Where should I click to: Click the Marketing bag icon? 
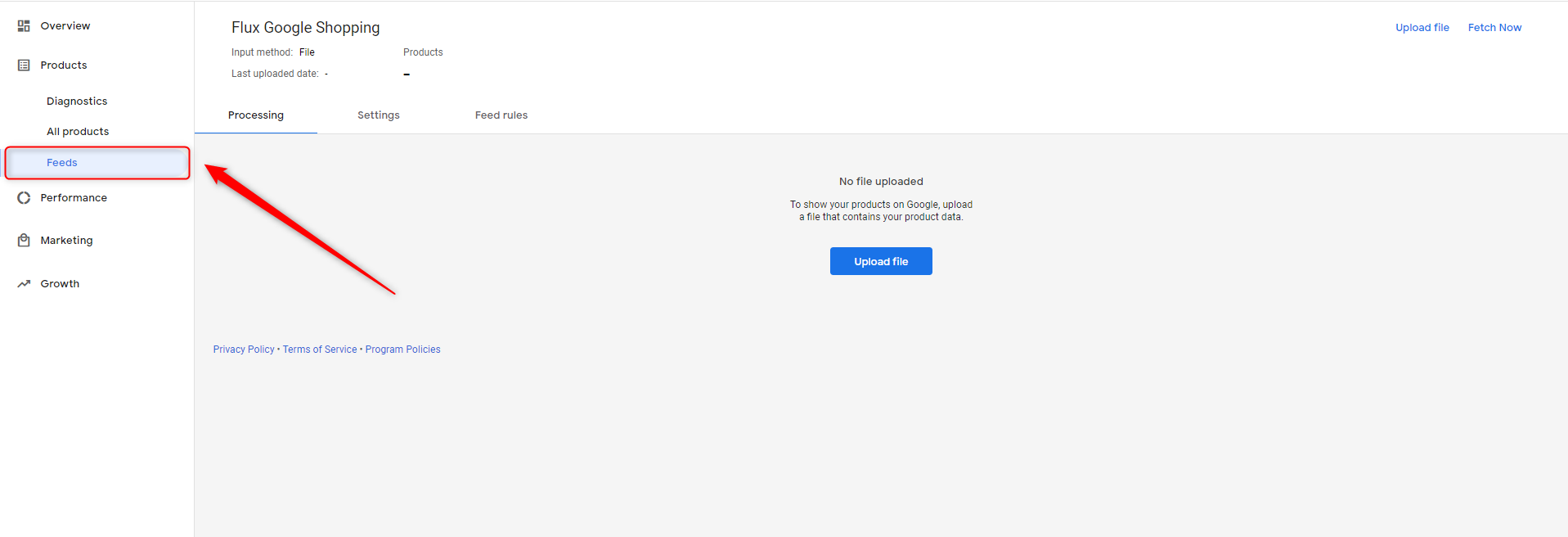(24, 241)
